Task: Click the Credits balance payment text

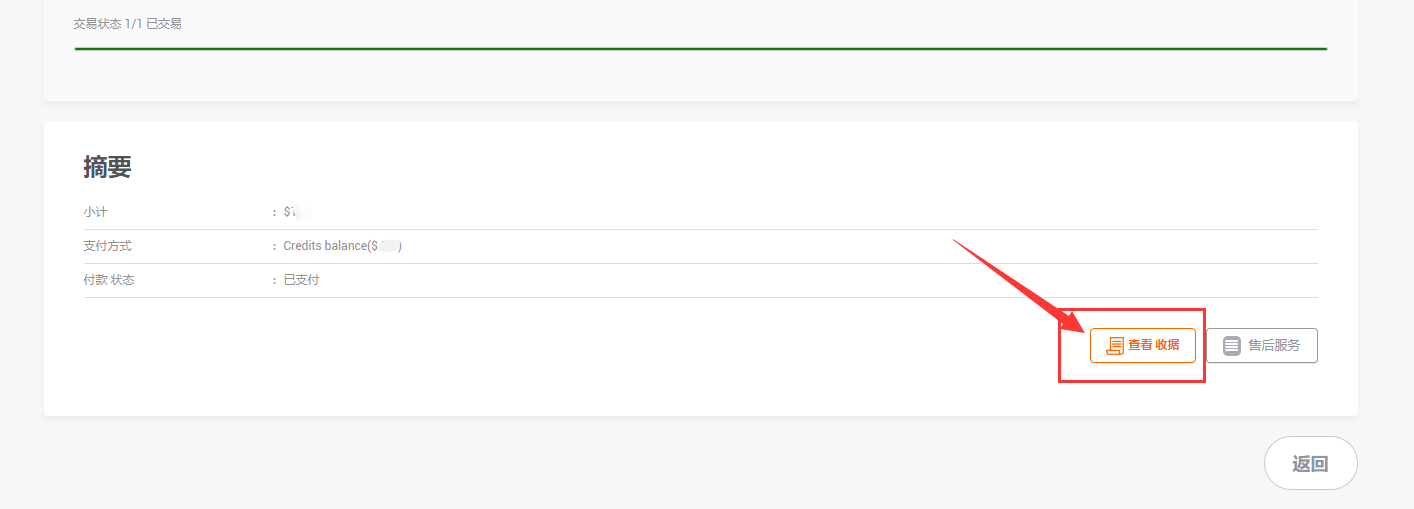Action: [x=325, y=246]
